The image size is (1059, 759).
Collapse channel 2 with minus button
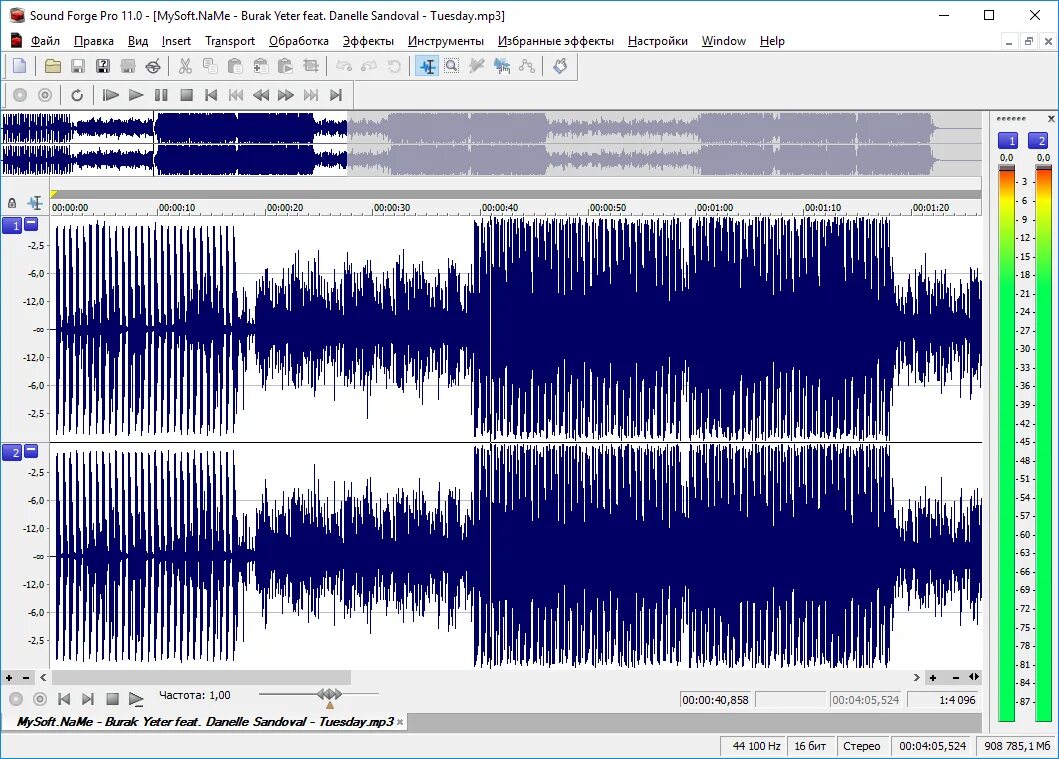click(x=31, y=450)
